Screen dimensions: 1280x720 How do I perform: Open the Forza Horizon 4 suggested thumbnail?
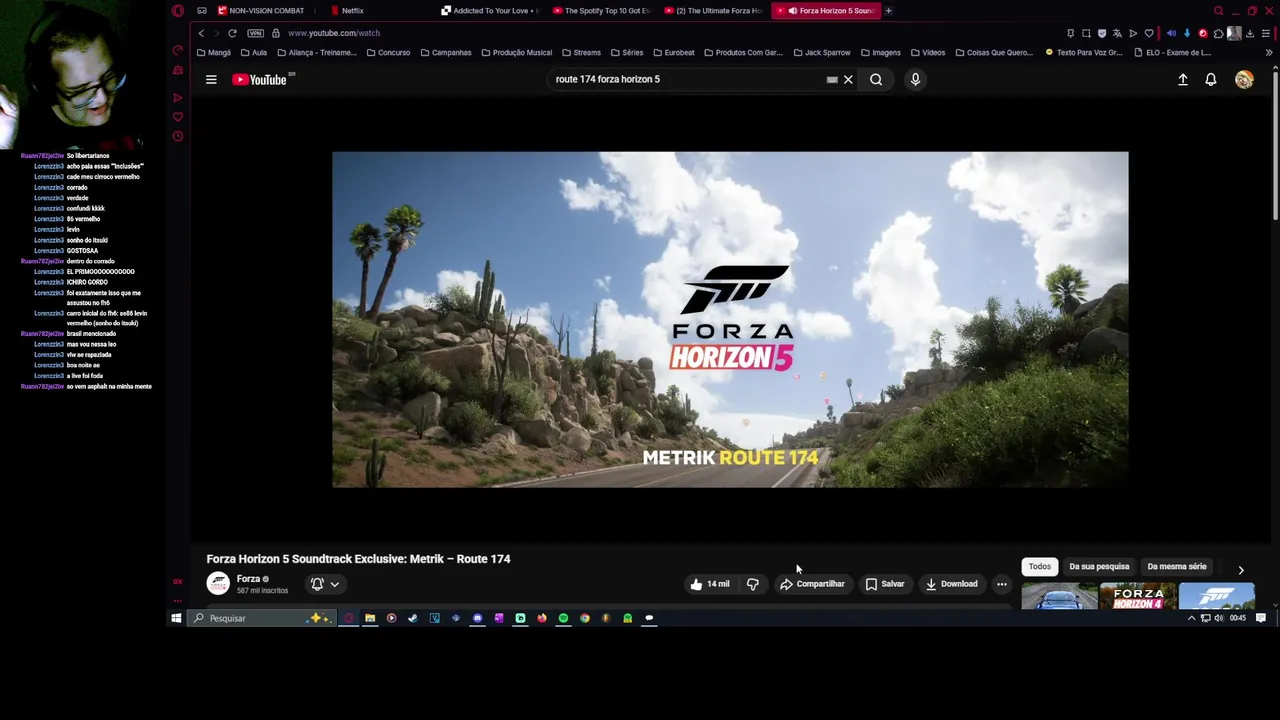[x=1137, y=597]
